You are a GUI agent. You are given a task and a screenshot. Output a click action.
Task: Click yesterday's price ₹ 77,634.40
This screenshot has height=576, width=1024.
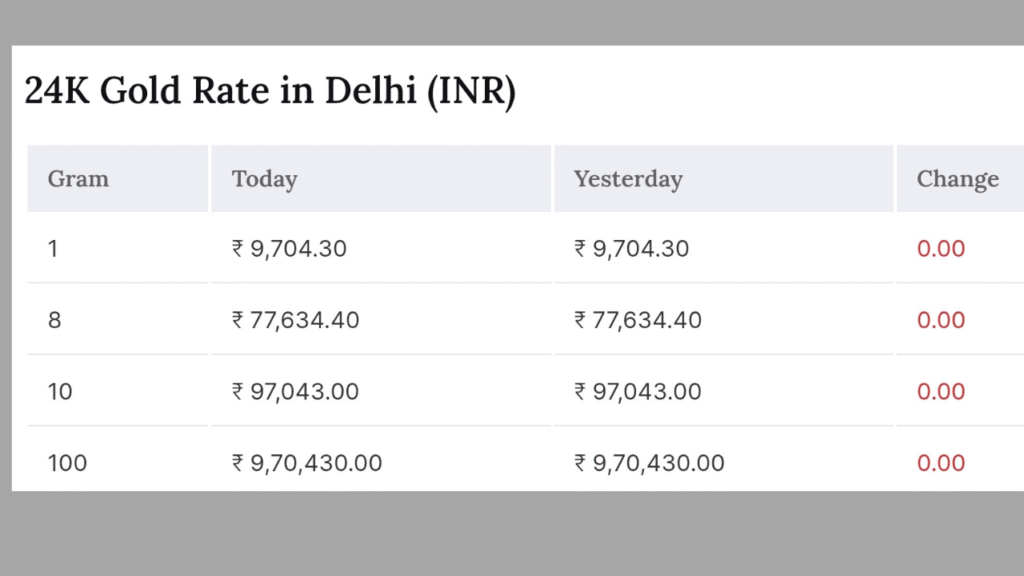pos(638,320)
